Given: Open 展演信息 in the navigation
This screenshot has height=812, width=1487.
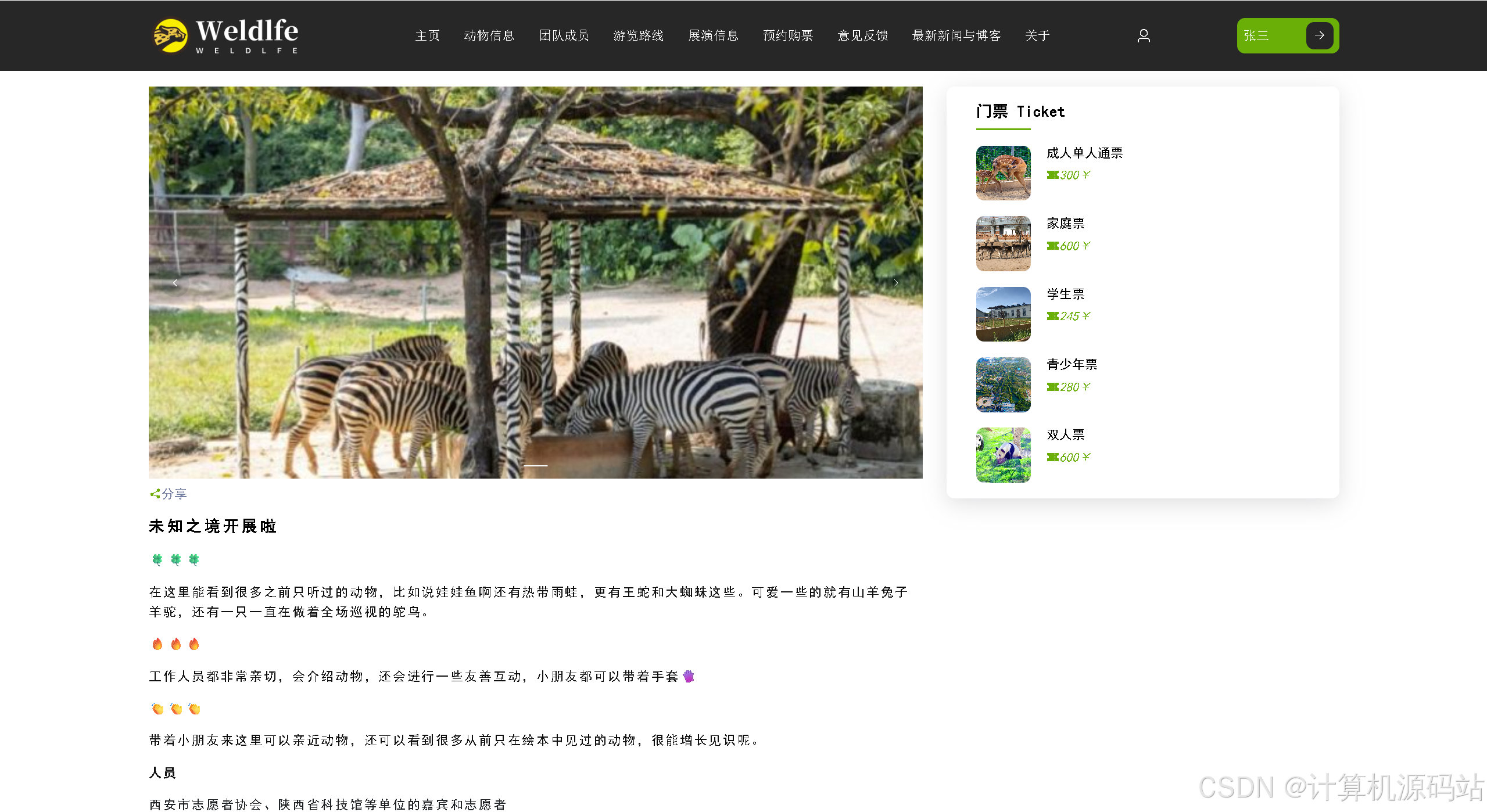Looking at the screenshot, I should pos(713,36).
